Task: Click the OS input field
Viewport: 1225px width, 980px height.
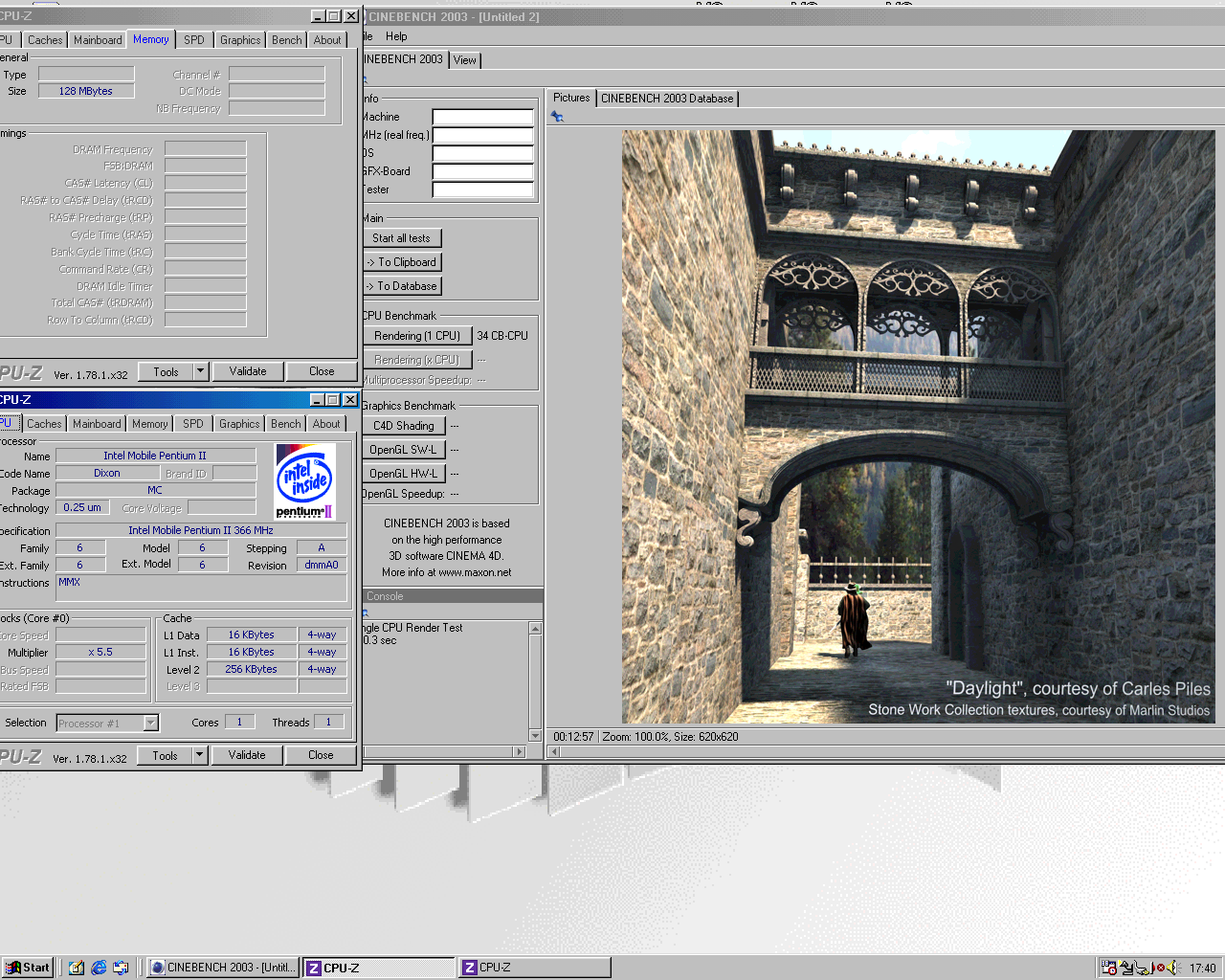Action: (483, 153)
